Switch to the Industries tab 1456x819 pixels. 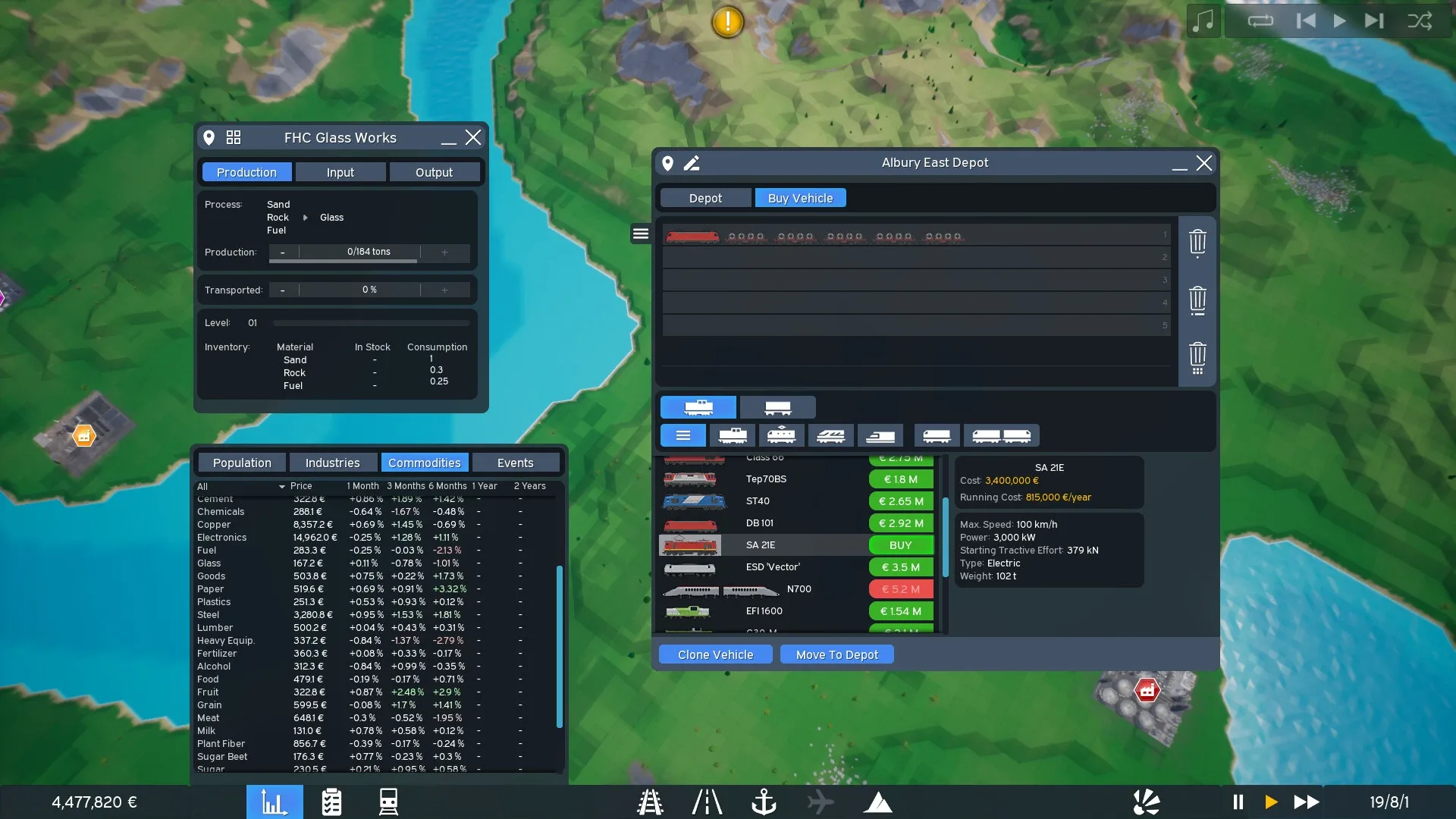[332, 463]
